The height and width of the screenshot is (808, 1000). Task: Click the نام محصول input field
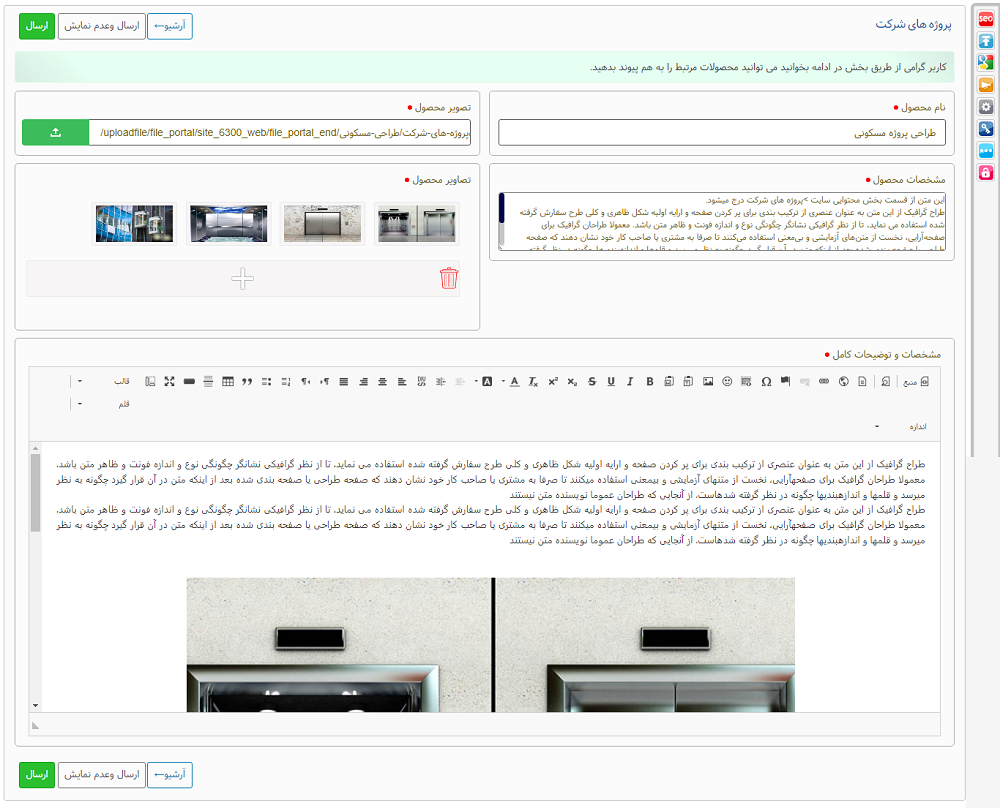click(721, 132)
